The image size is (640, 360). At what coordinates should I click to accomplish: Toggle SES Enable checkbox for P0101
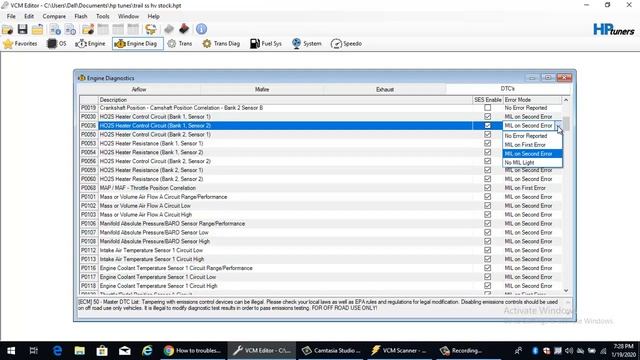pyautogui.click(x=487, y=197)
